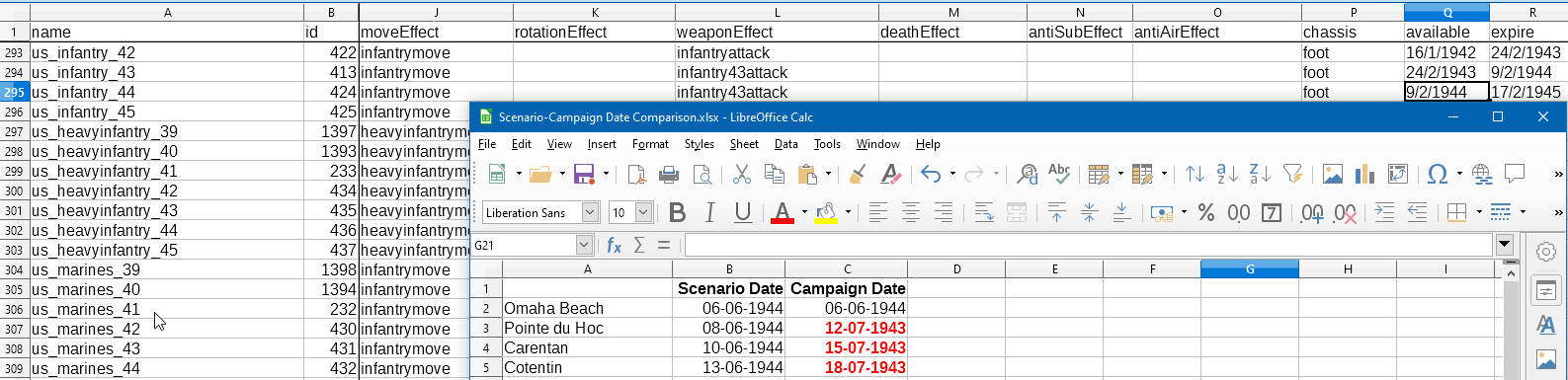
Task: Click the Open folder icon in the toolbar
Action: pos(539,175)
